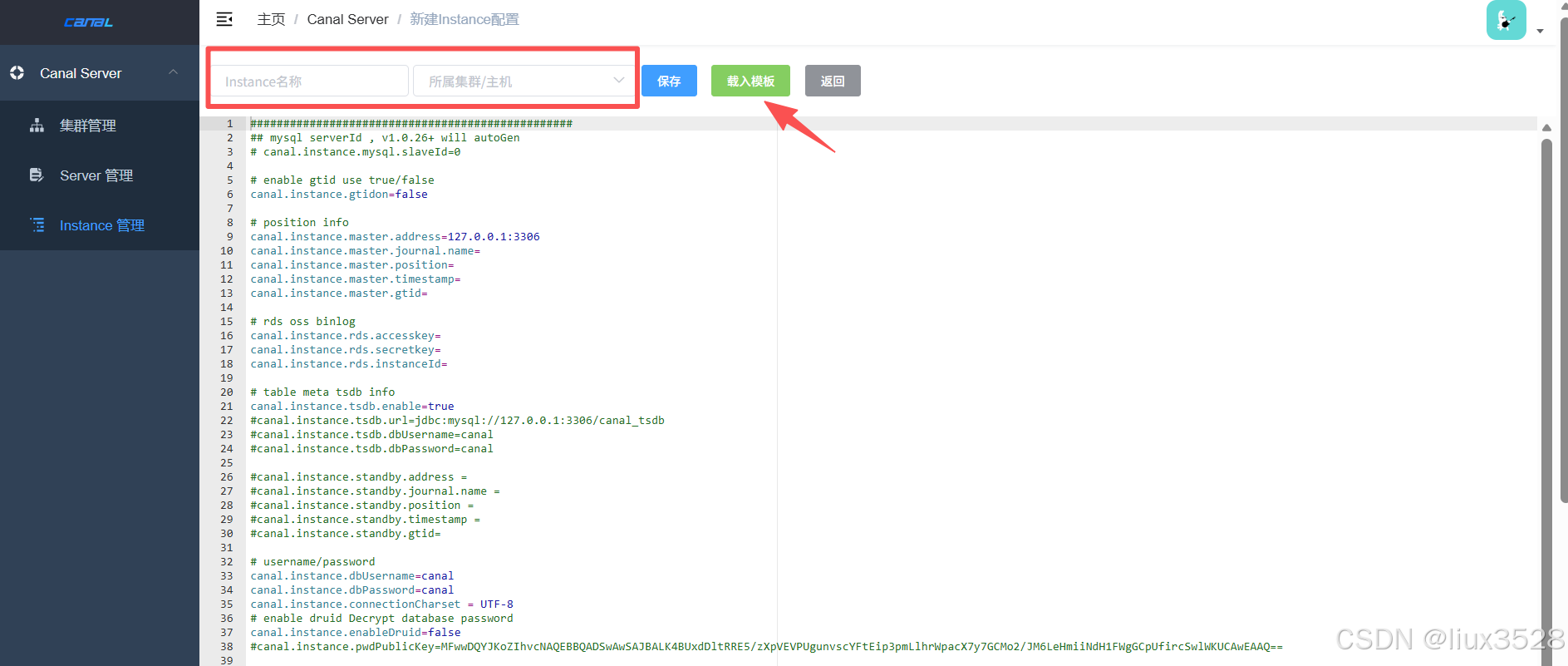Click line '#canal.instance.standby.gtid='
The image size is (1568, 666).
(x=346, y=533)
